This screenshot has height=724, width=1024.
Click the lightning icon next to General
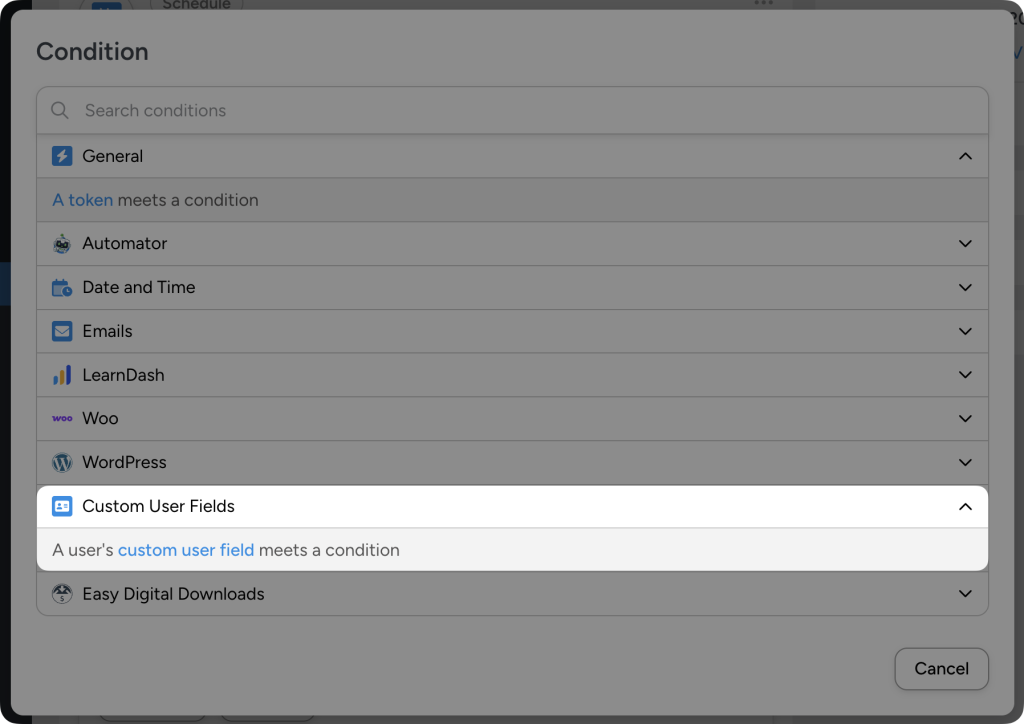(x=61, y=156)
